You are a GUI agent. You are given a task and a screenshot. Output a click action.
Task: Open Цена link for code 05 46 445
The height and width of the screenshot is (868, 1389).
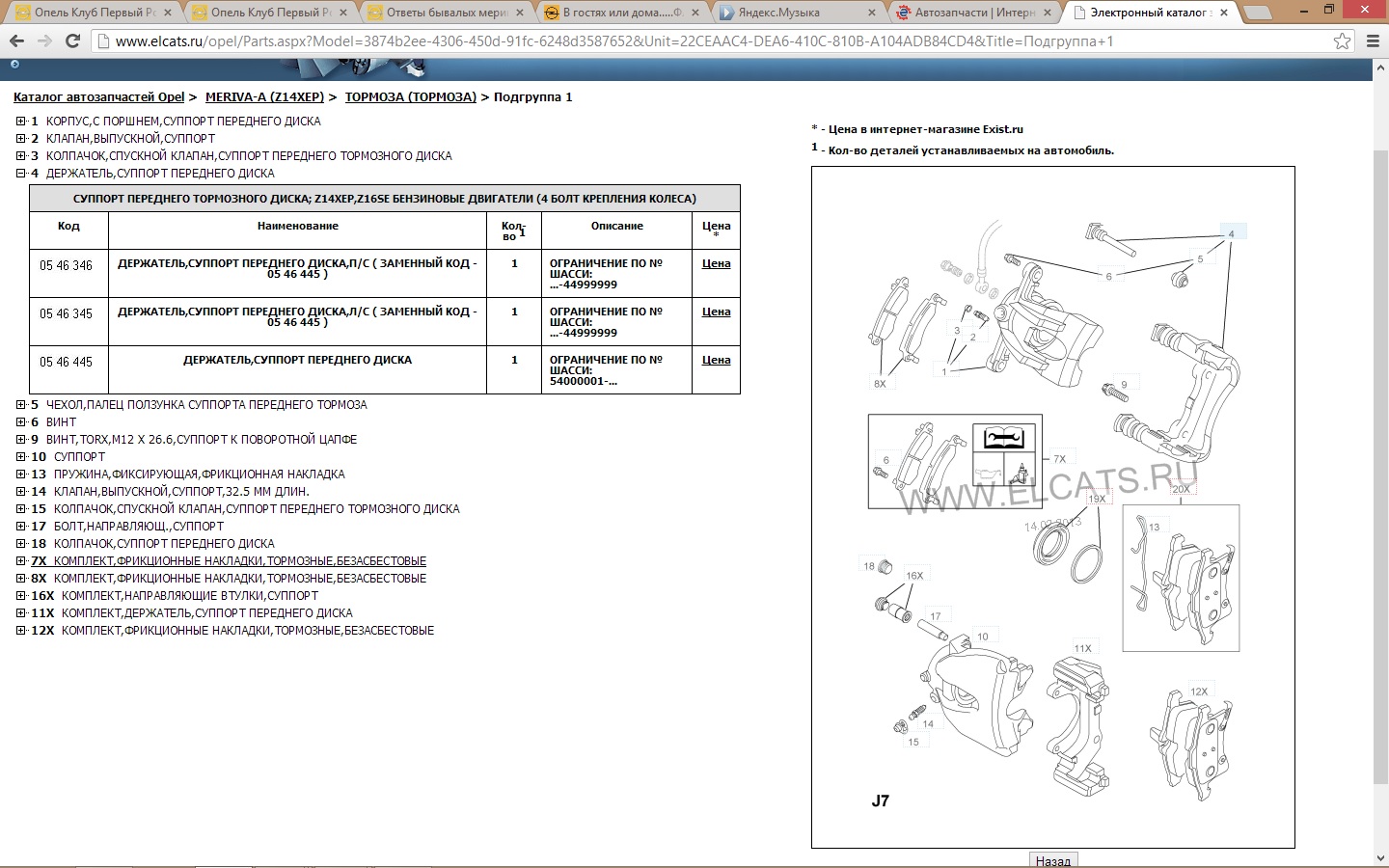coord(716,360)
